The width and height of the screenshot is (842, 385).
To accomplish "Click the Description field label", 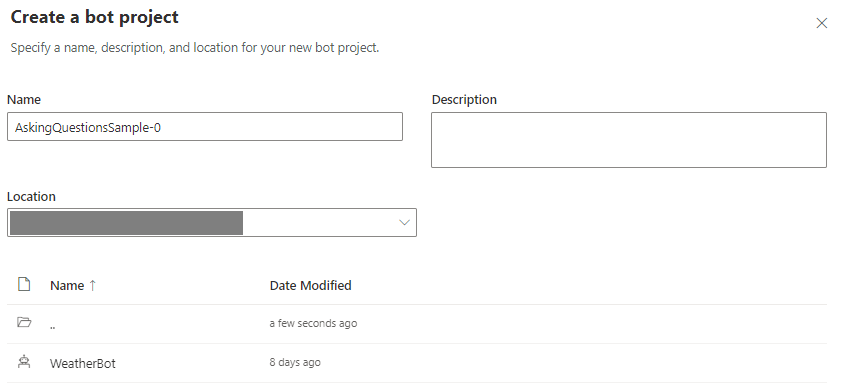I will coord(464,99).
